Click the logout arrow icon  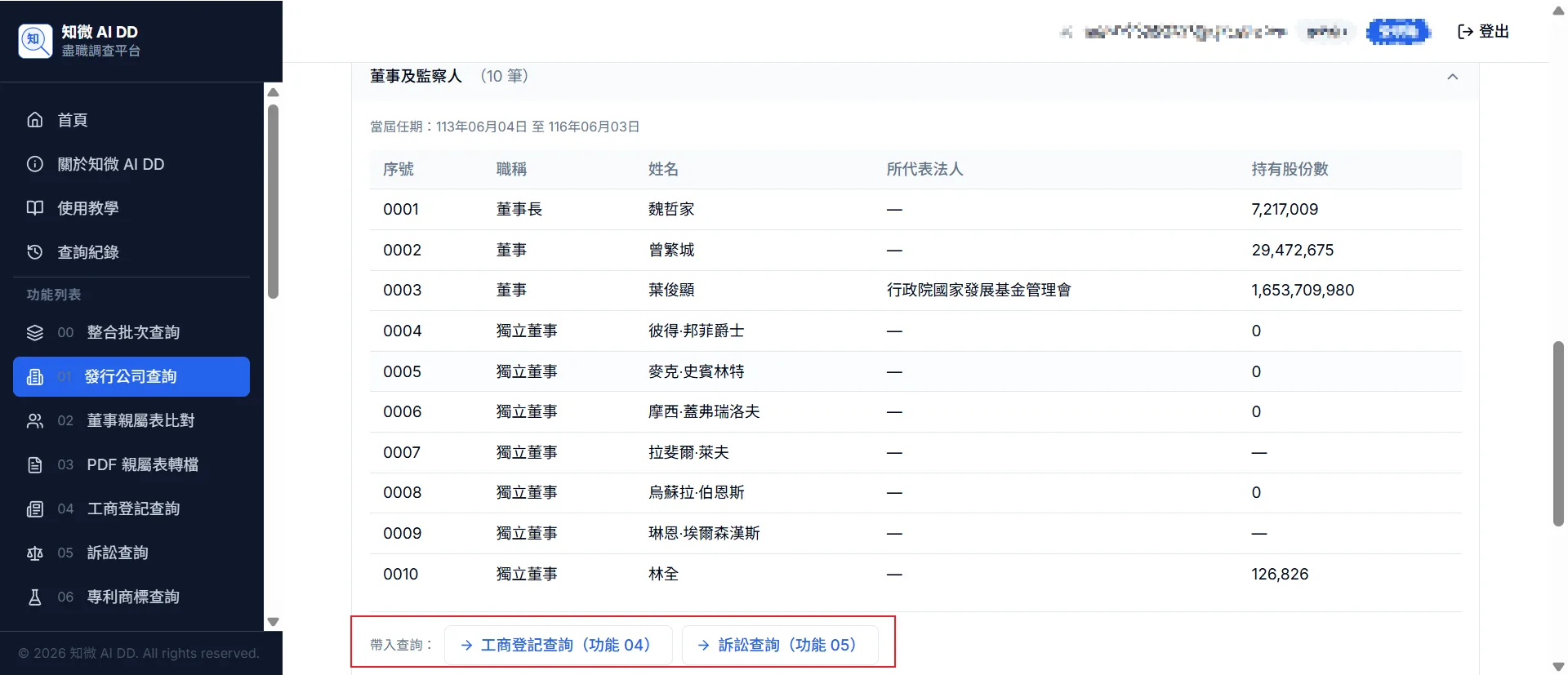click(1465, 31)
